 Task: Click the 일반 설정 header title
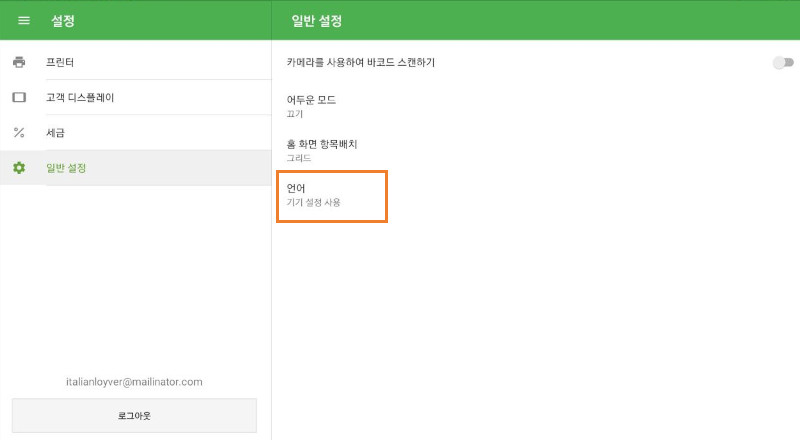pyautogui.click(x=317, y=20)
